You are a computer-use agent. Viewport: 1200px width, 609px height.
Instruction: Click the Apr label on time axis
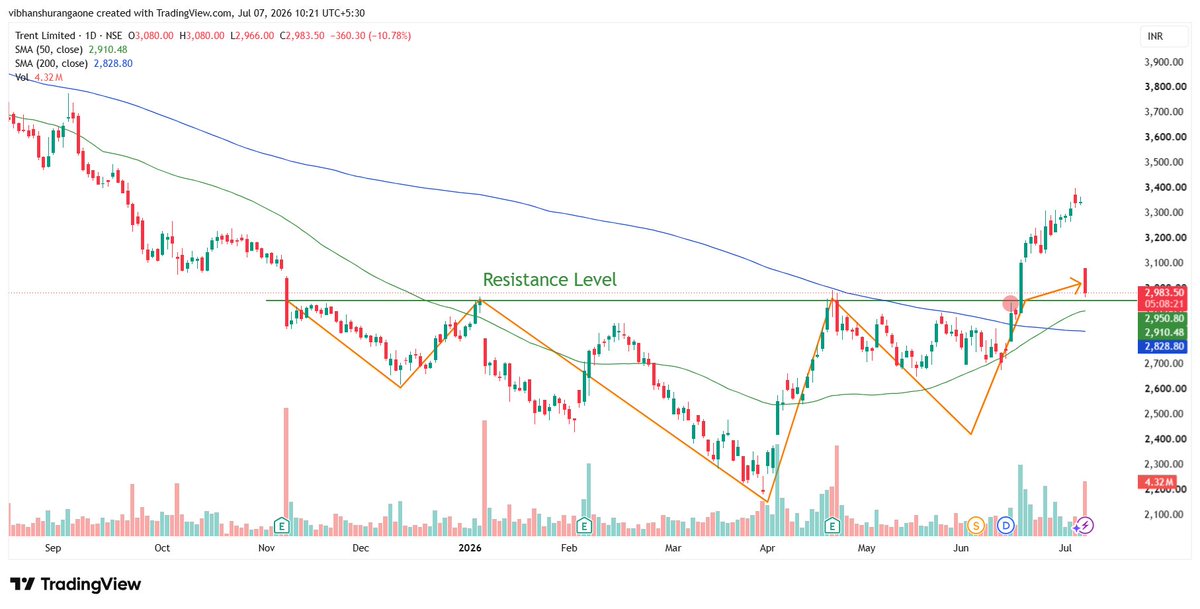click(767, 548)
